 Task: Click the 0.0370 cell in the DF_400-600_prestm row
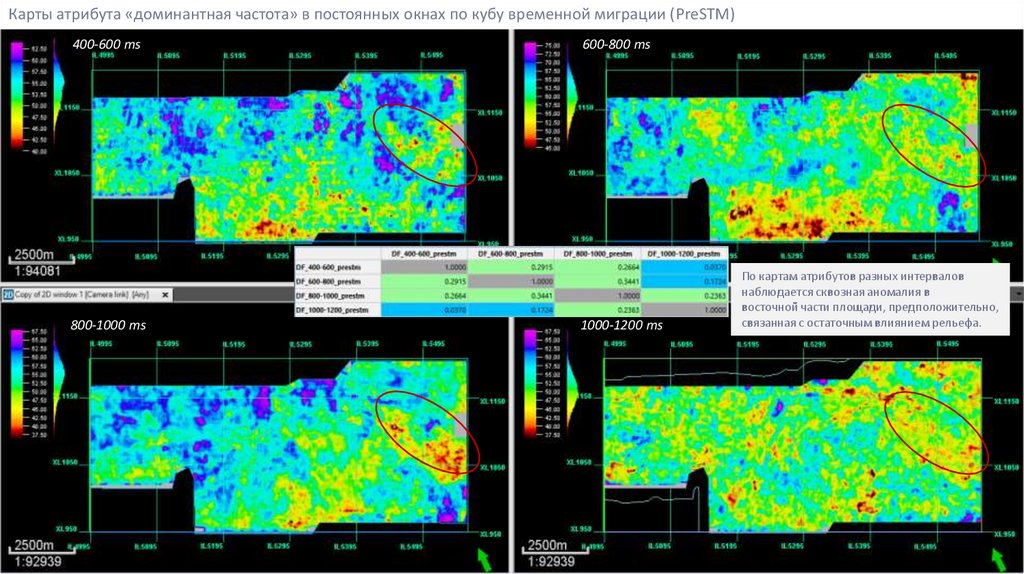point(684,267)
